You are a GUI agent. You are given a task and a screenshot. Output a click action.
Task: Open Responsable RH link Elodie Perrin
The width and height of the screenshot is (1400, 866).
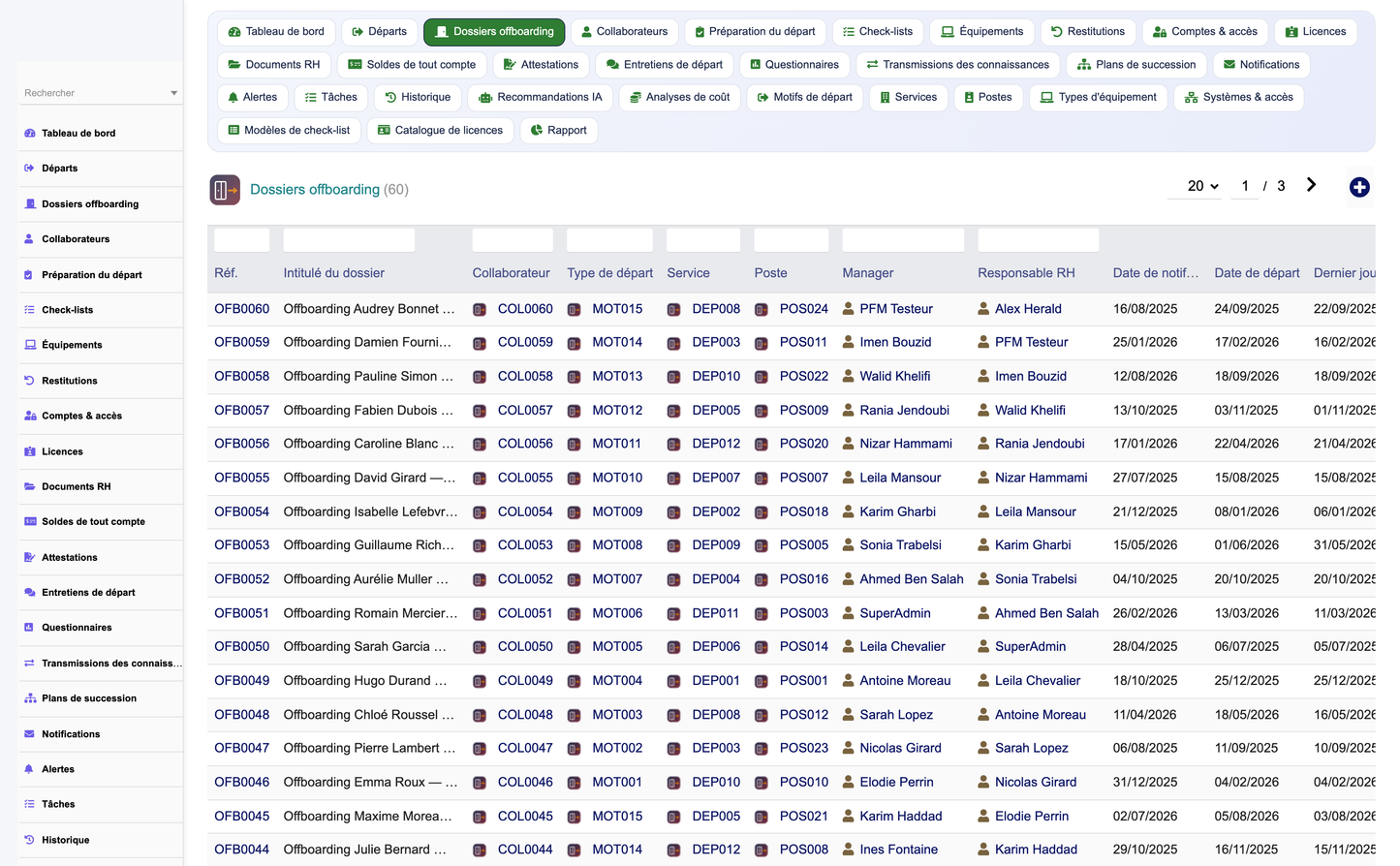click(1032, 817)
